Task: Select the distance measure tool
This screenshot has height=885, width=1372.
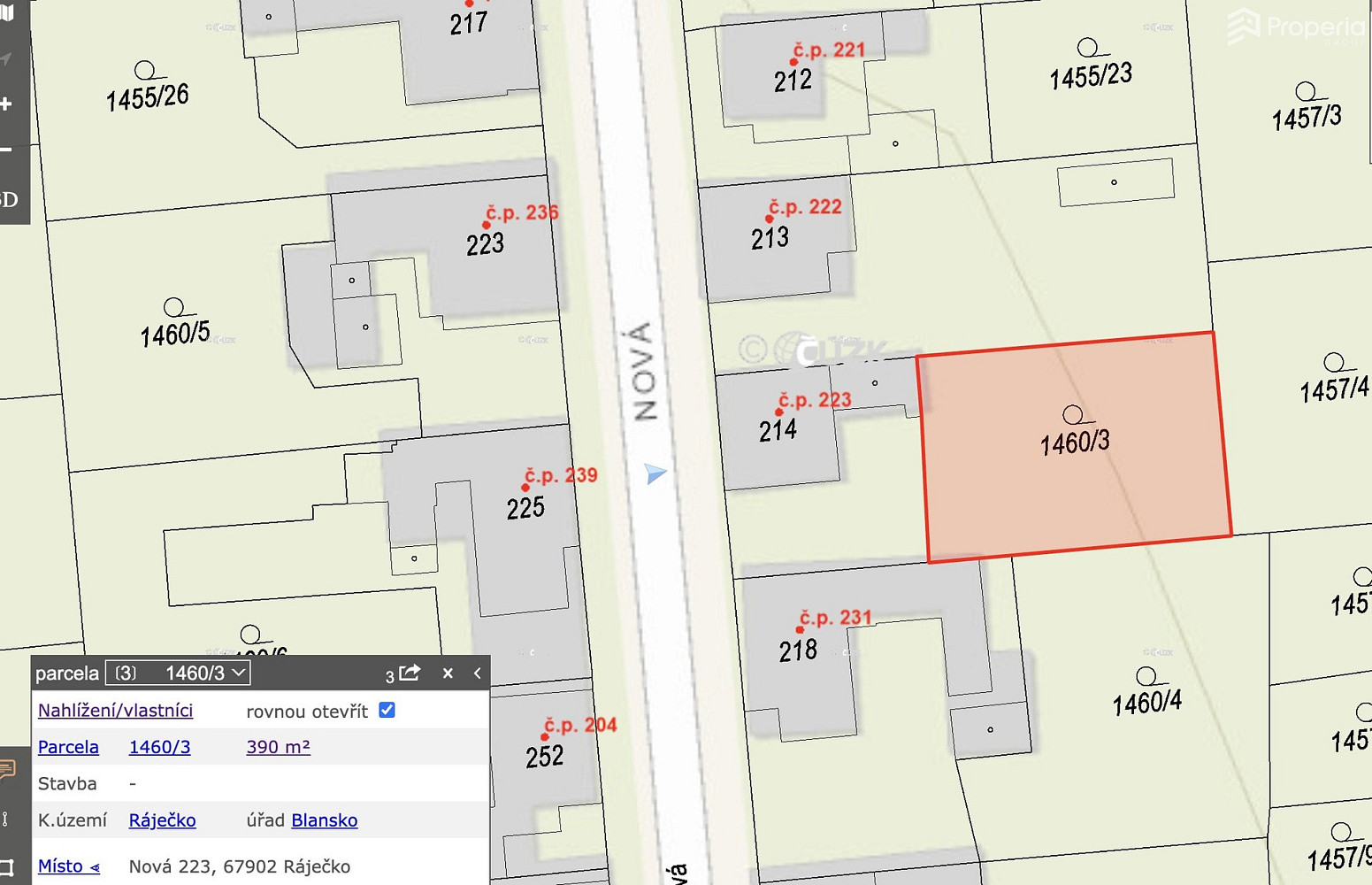Action: tap(5, 819)
